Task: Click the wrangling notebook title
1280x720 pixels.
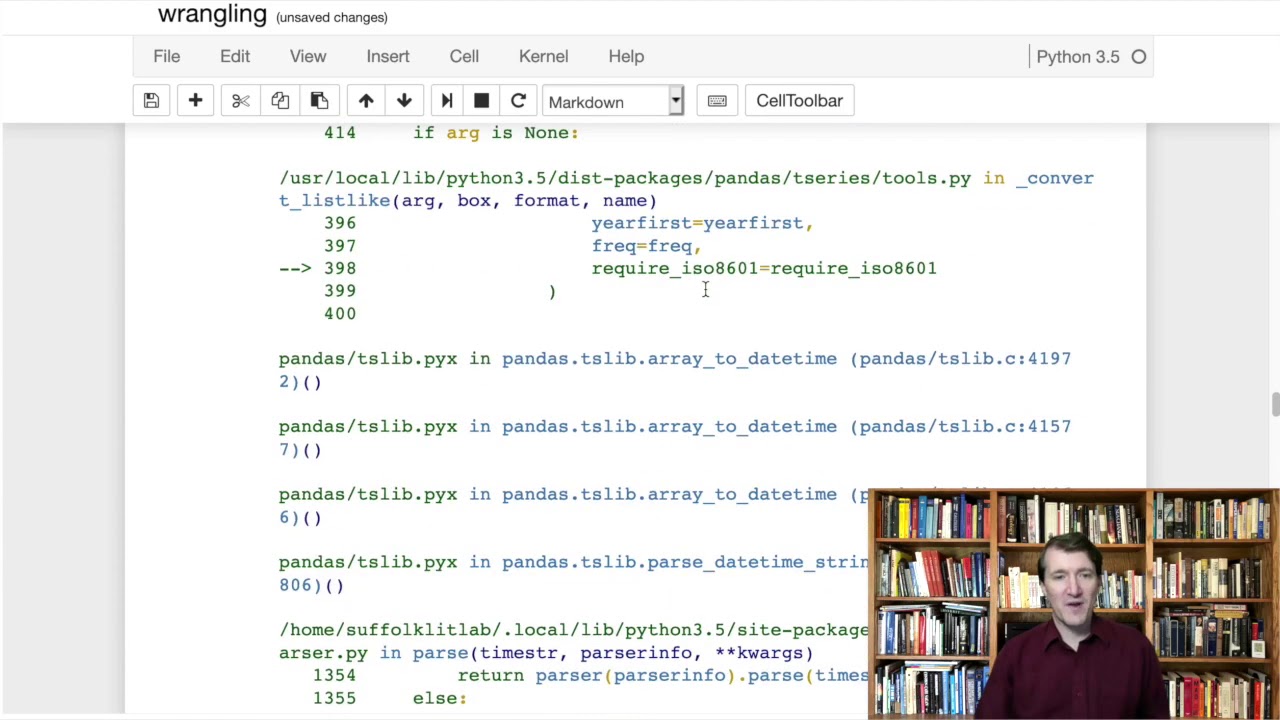Action: pos(212,14)
